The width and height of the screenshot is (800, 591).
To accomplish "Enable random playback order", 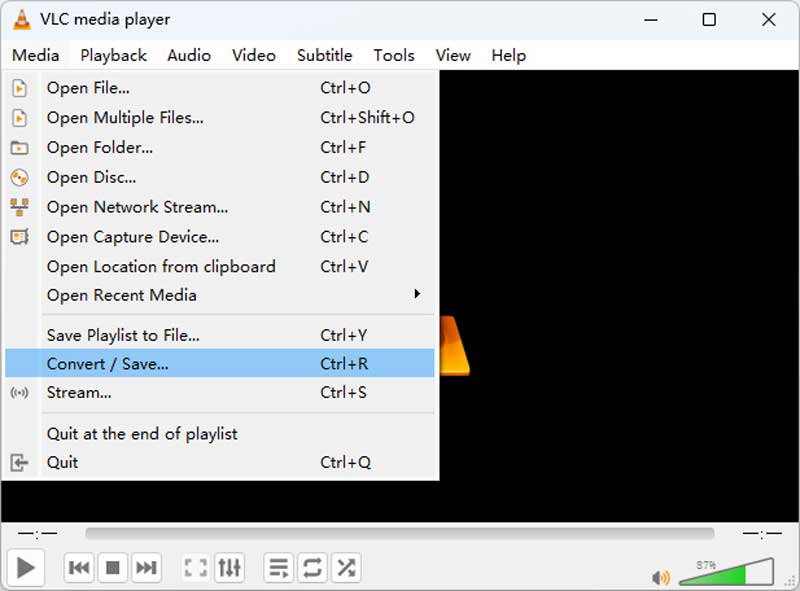I will (x=346, y=567).
